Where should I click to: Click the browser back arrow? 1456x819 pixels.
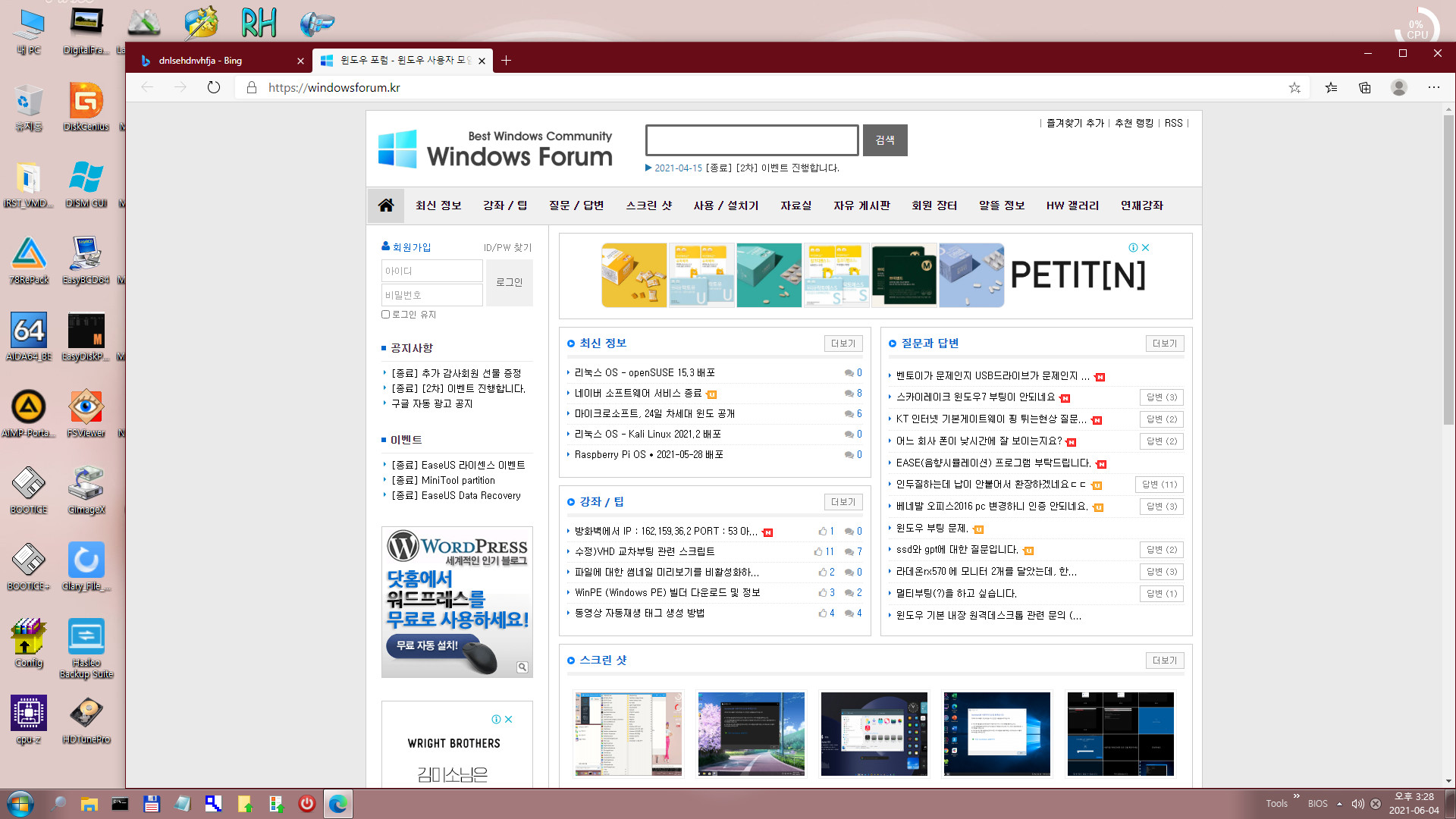pos(147,87)
